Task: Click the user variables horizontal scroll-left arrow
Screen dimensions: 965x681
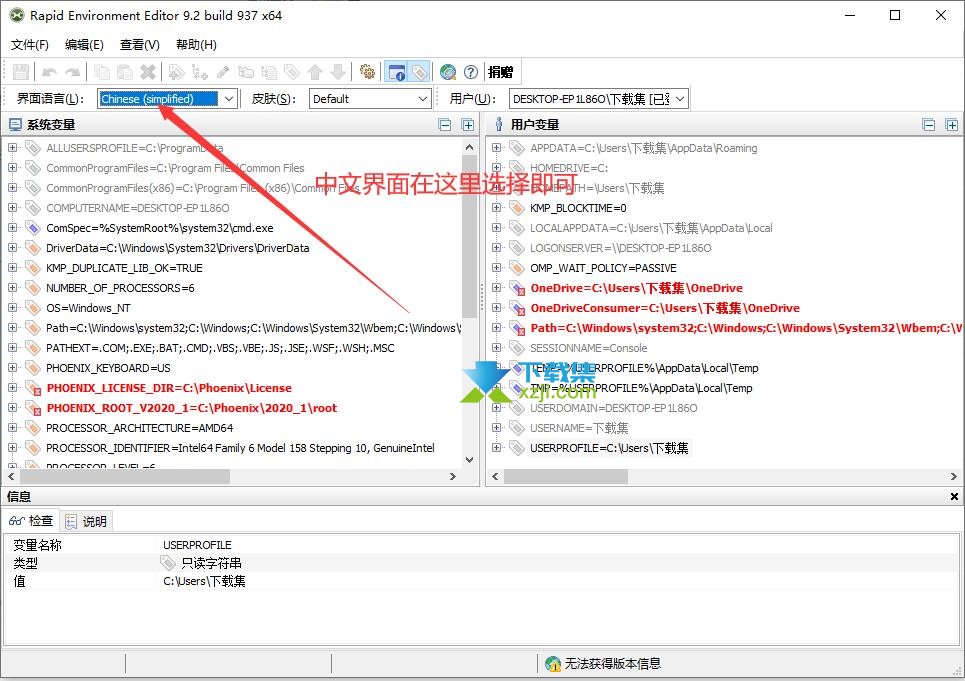Action: (495, 476)
